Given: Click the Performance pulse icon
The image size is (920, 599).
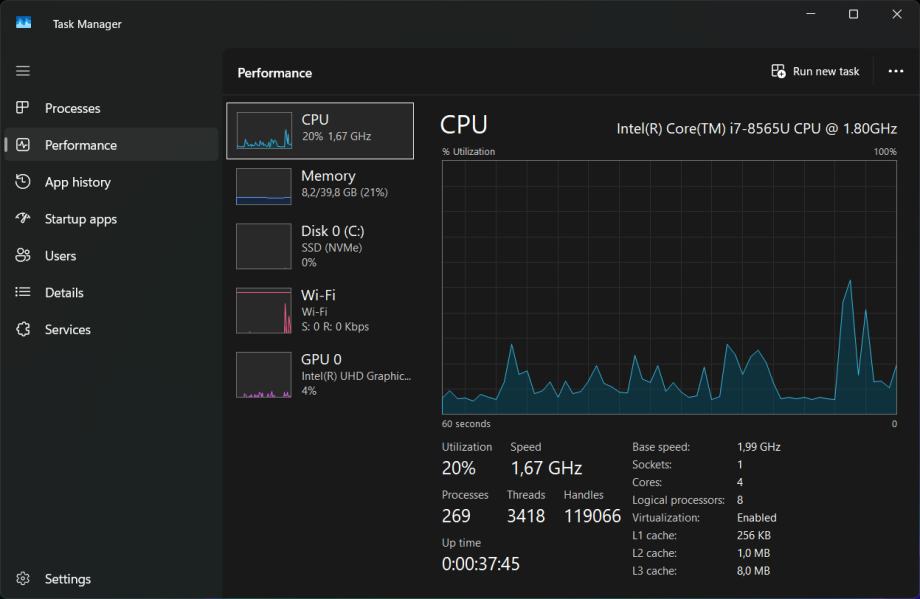Looking at the screenshot, I should pyautogui.click(x=23, y=145).
